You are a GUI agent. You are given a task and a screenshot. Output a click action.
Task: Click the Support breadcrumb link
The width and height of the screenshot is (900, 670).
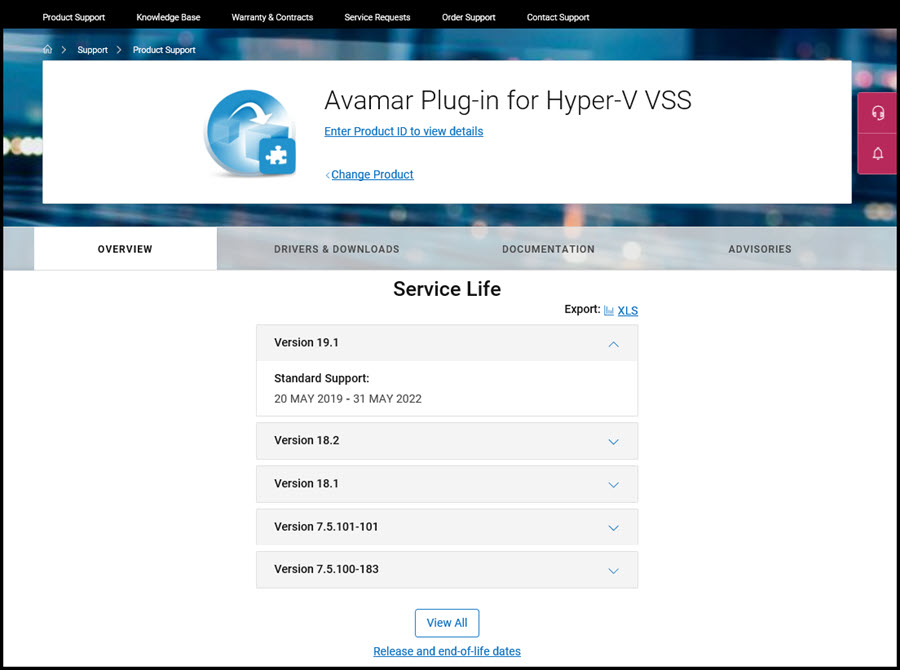click(x=92, y=50)
